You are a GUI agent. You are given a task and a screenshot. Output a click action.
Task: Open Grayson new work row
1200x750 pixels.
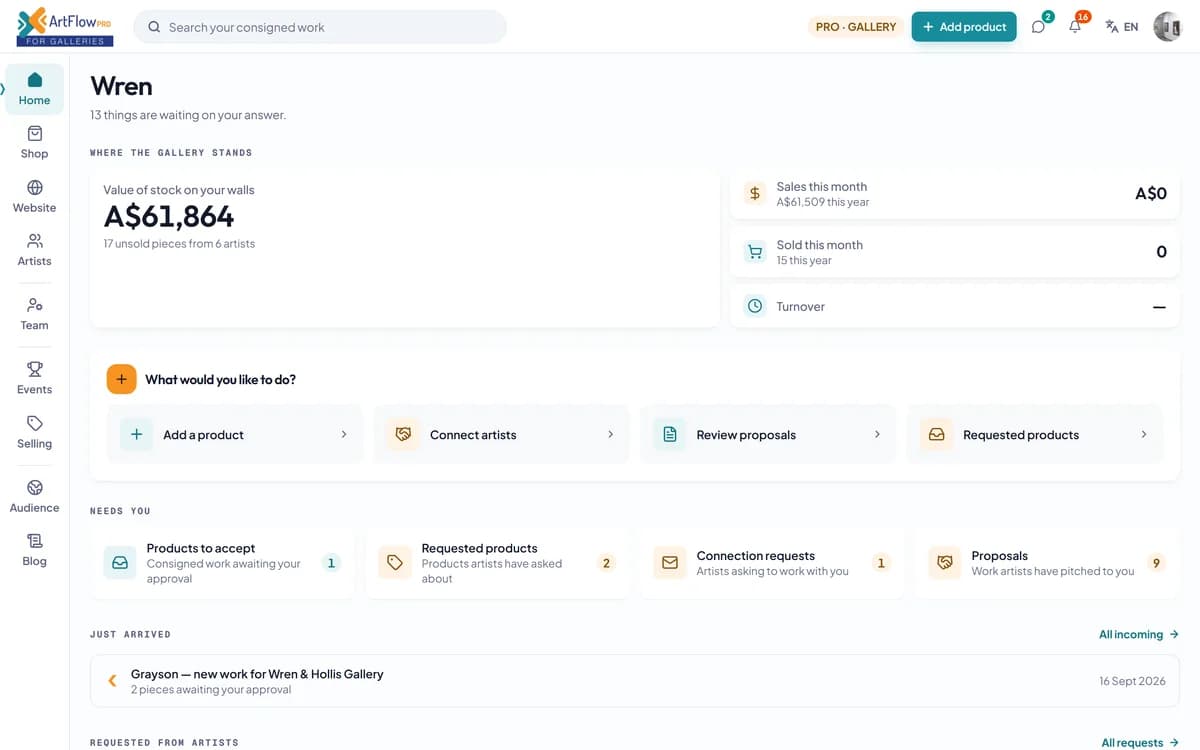point(635,681)
